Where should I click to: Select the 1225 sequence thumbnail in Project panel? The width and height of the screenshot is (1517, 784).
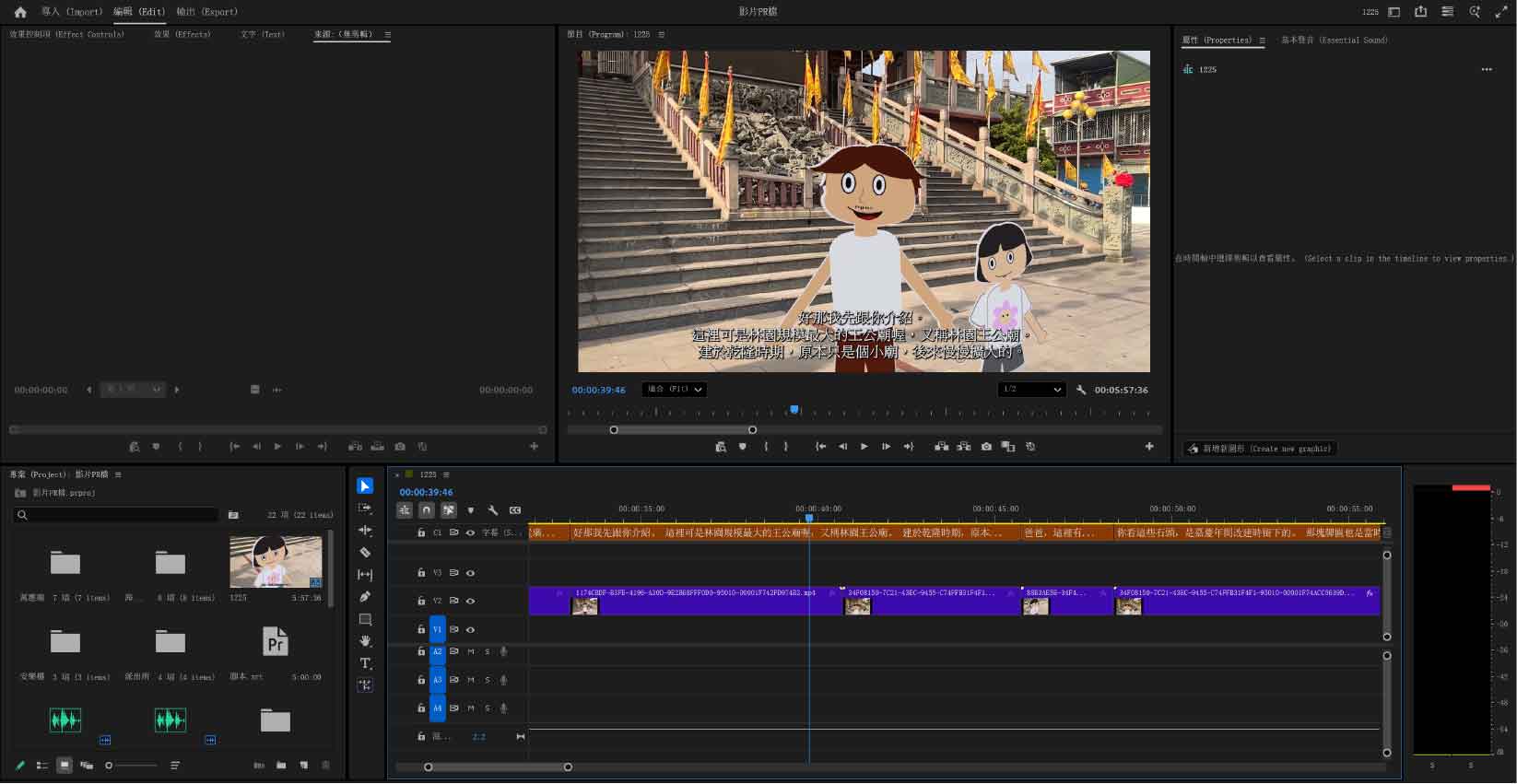click(276, 561)
